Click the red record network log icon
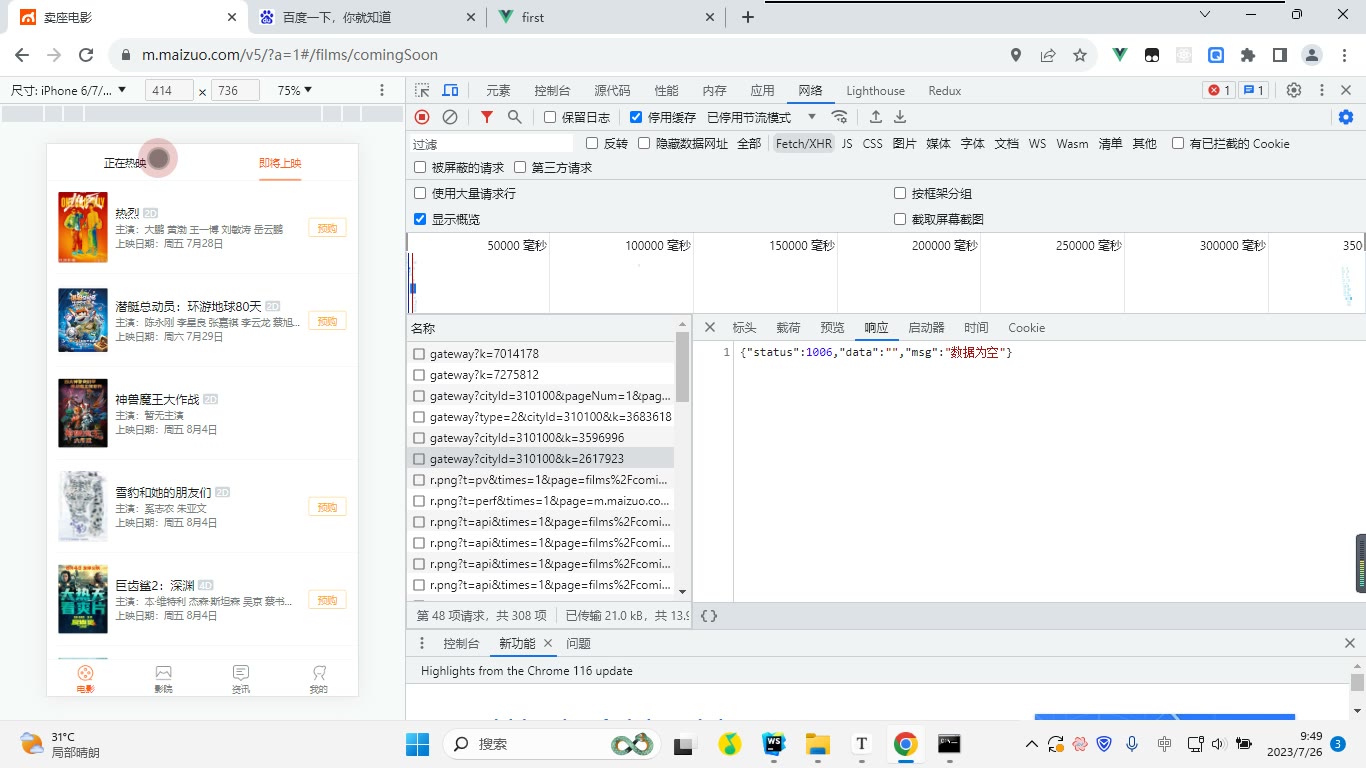Image resolution: width=1366 pixels, height=768 pixels. 422,117
